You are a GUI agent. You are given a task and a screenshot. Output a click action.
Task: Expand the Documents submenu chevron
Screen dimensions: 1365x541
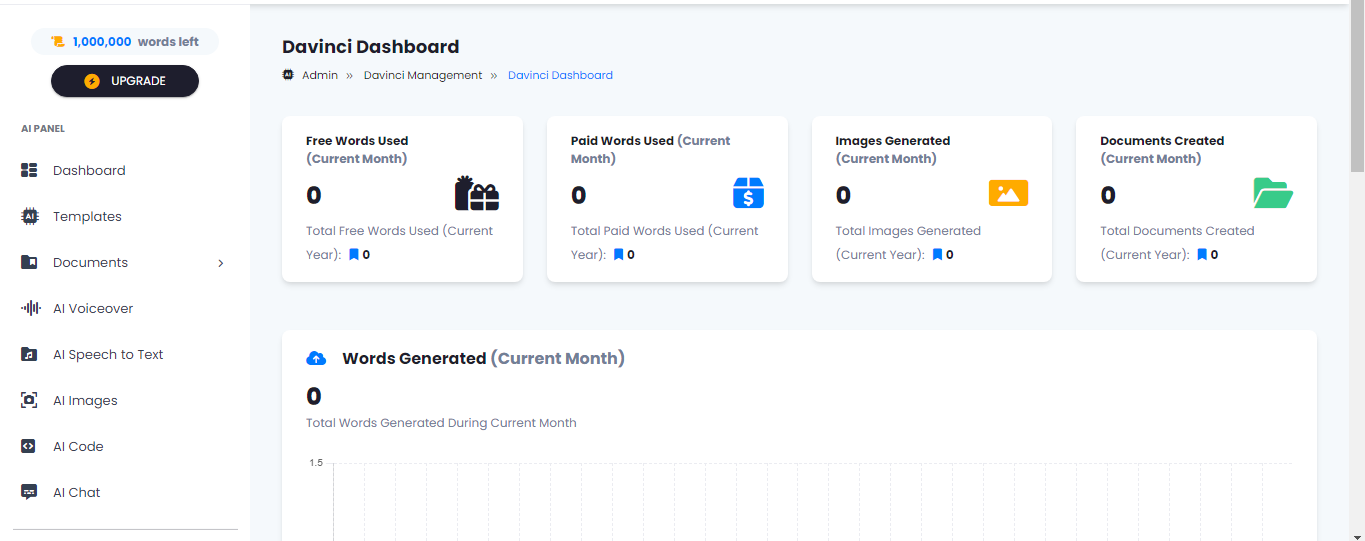pyautogui.click(x=221, y=264)
